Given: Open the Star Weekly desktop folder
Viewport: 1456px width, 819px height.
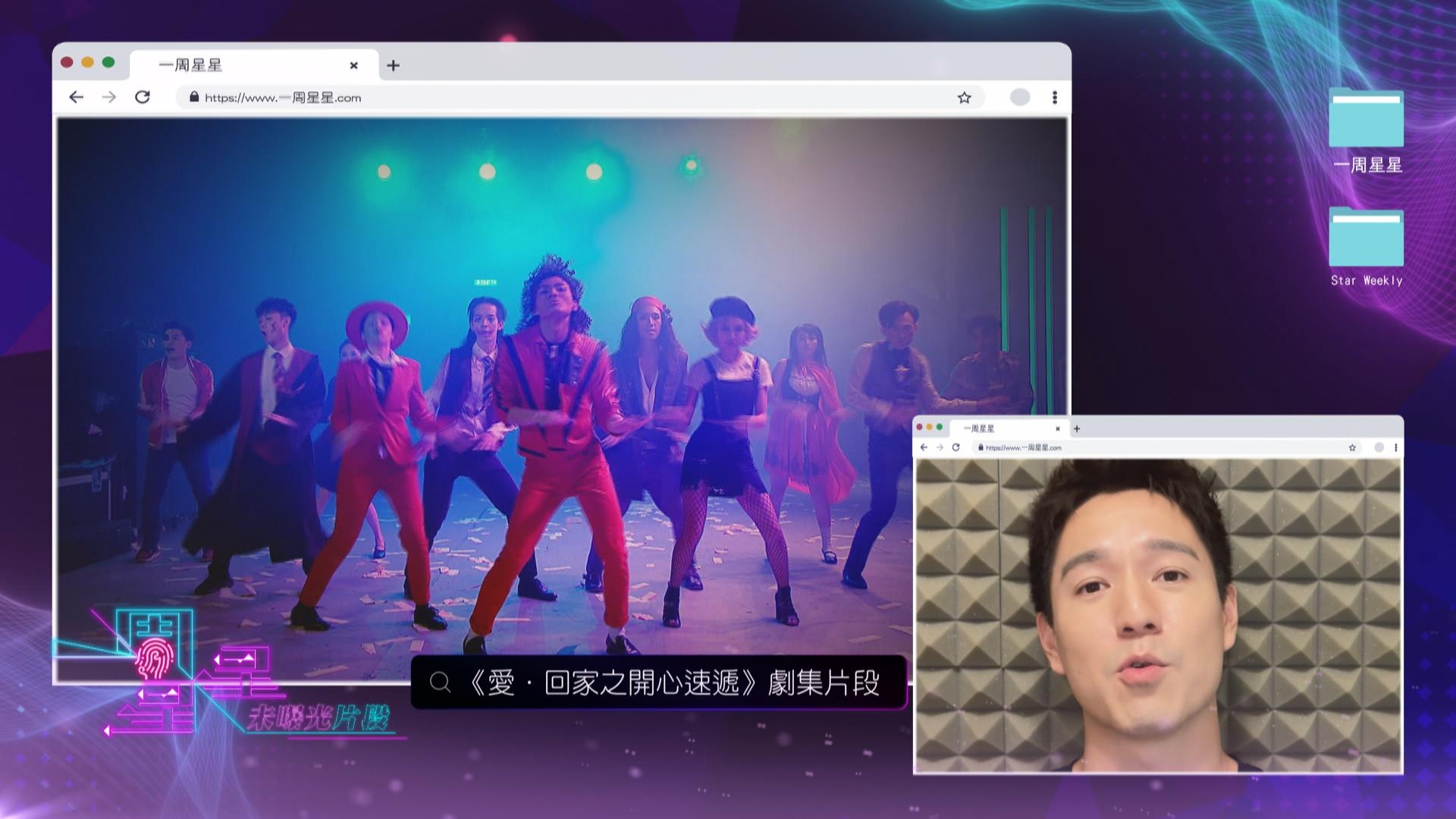Looking at the screenshot, I should pyautogui.click(x=1367, y=247).
